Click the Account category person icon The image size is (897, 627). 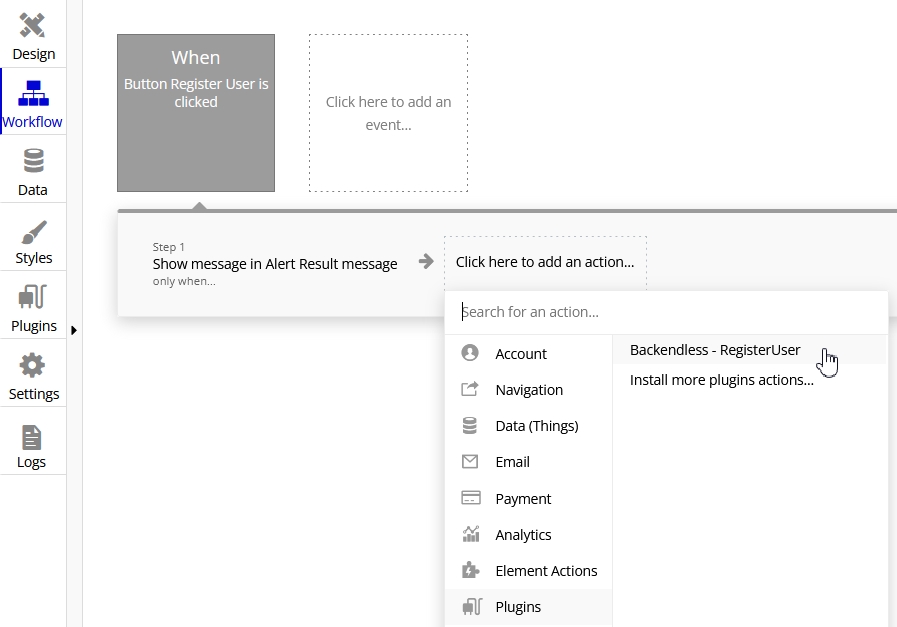click(470, 353)
